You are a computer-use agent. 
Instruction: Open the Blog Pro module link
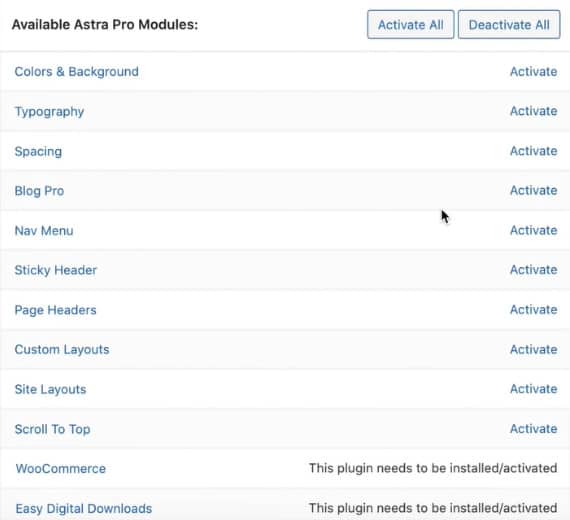(x=39, y=191)
